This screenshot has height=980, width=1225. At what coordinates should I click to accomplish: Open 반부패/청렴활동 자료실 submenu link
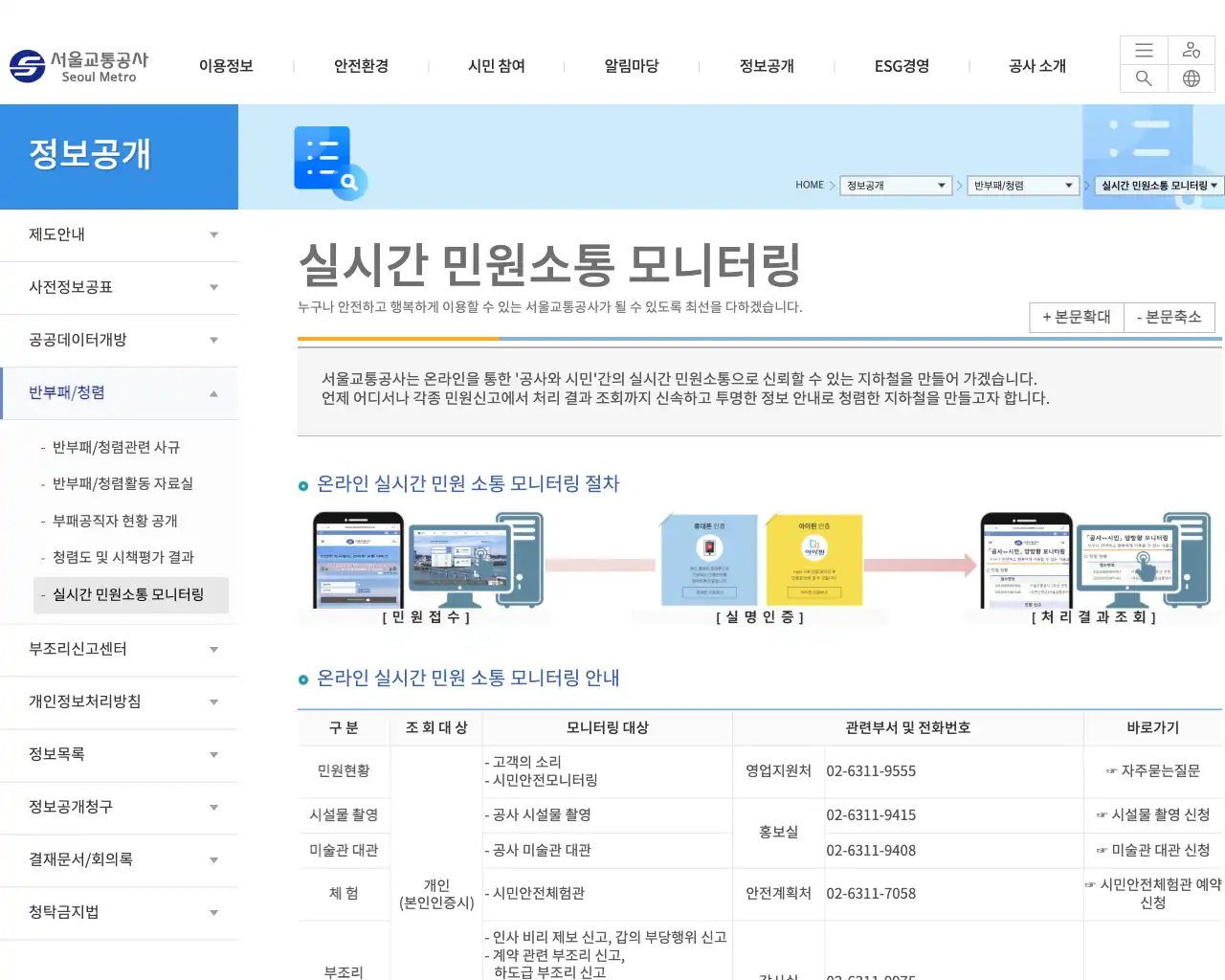click(122, 483)
